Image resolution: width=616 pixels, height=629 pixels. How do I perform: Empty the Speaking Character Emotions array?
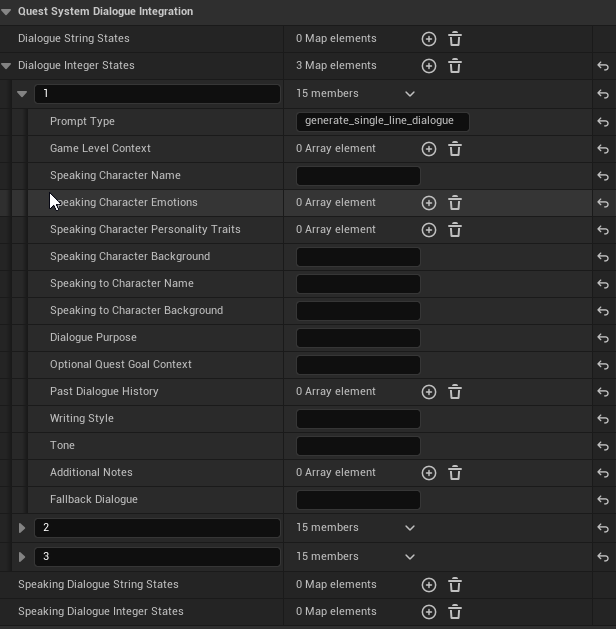[455, 203]
